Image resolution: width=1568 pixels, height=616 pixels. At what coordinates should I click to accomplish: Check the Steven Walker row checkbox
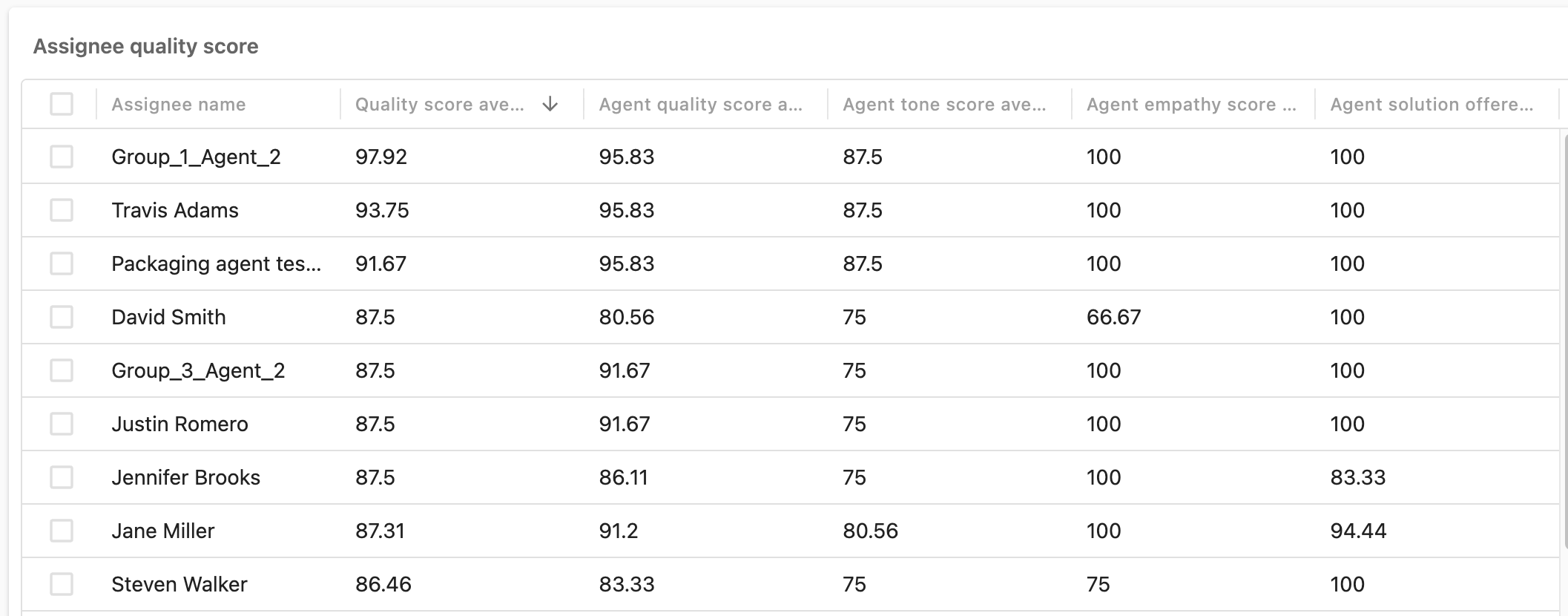[62, 584]
